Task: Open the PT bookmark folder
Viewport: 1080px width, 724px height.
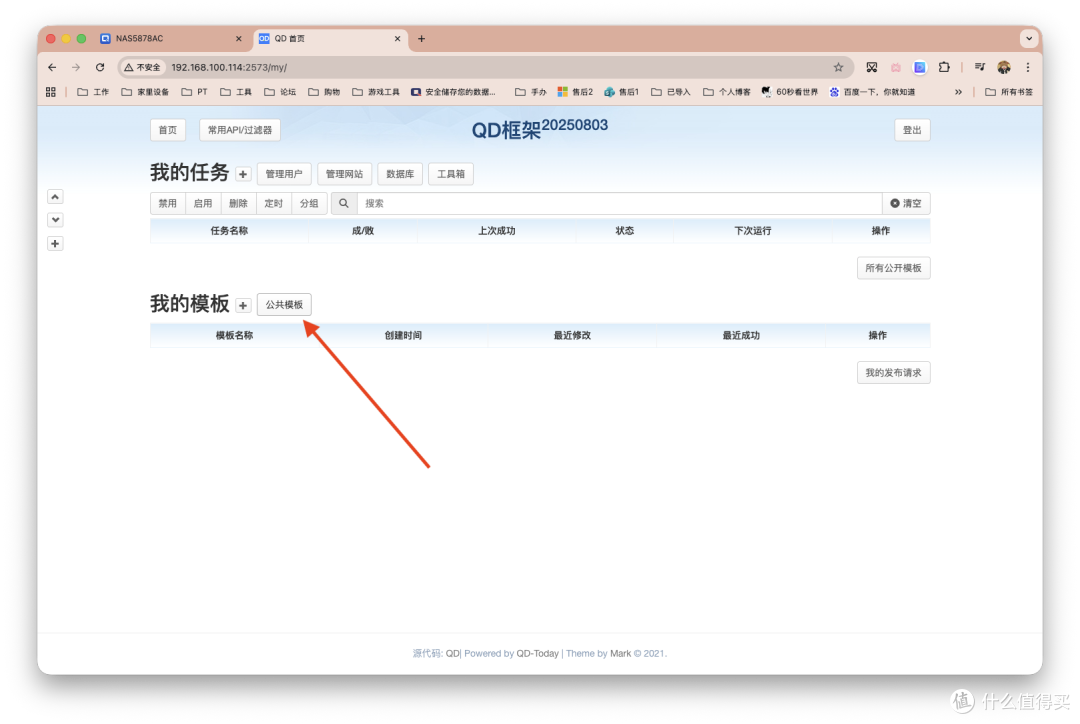Action: (194, 92)
